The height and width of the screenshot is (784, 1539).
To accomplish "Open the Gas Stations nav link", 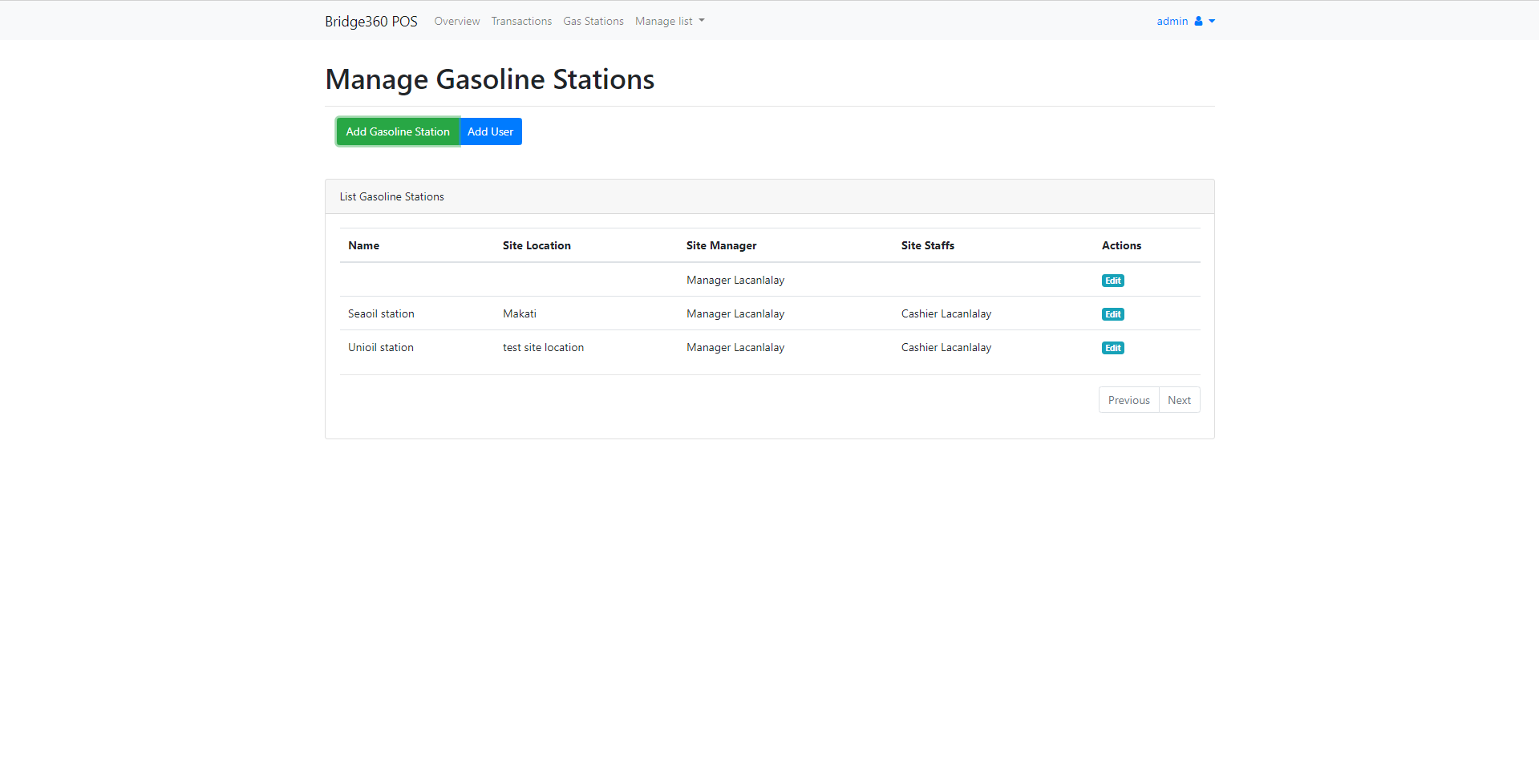I will click(x=593, y=22).
